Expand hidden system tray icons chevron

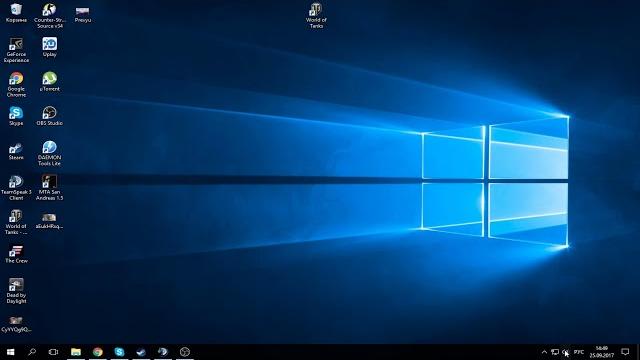(x=544, y=352)
